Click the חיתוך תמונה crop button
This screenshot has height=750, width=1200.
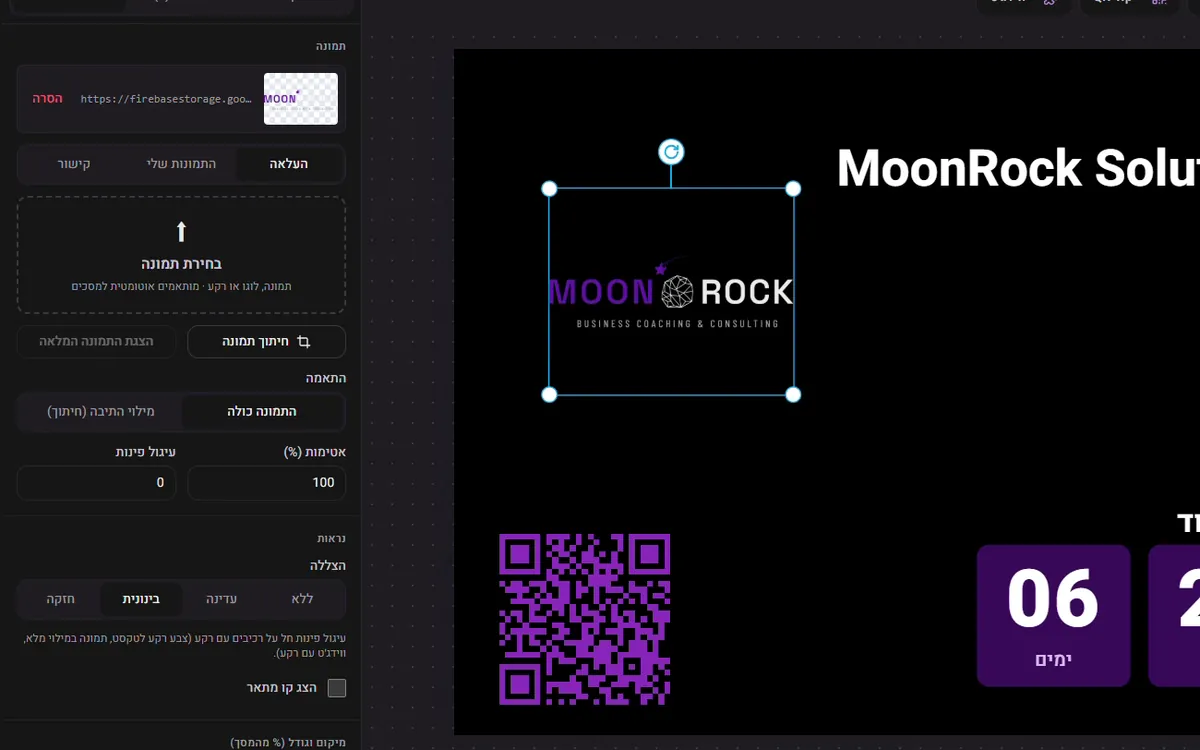tap(267, 342)
